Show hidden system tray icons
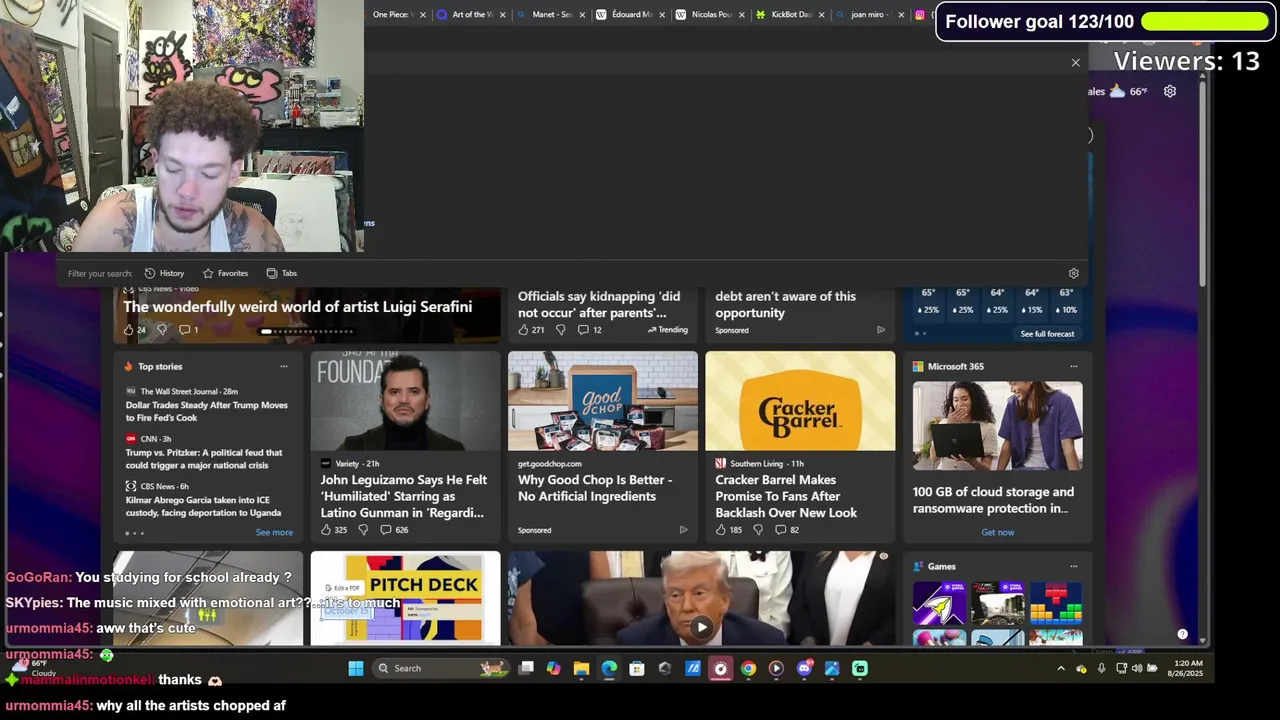Screen dimensions: 1280x720 pos(1061,668)
